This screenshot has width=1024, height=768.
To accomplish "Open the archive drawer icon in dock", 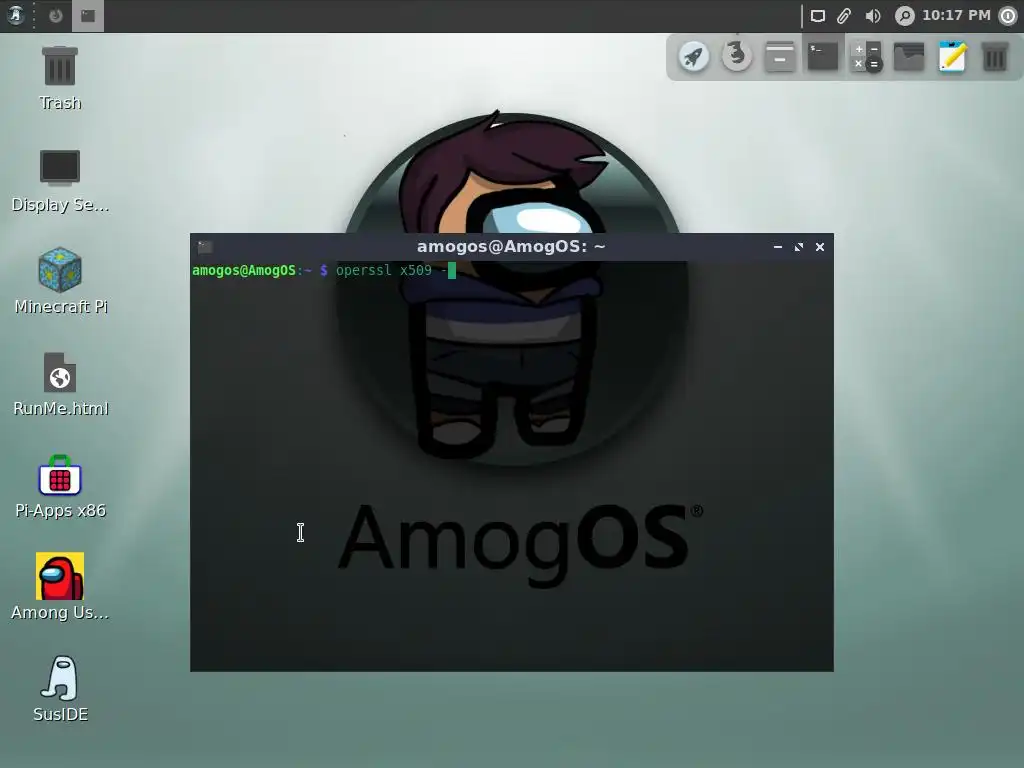I will (x=780, y=57).
